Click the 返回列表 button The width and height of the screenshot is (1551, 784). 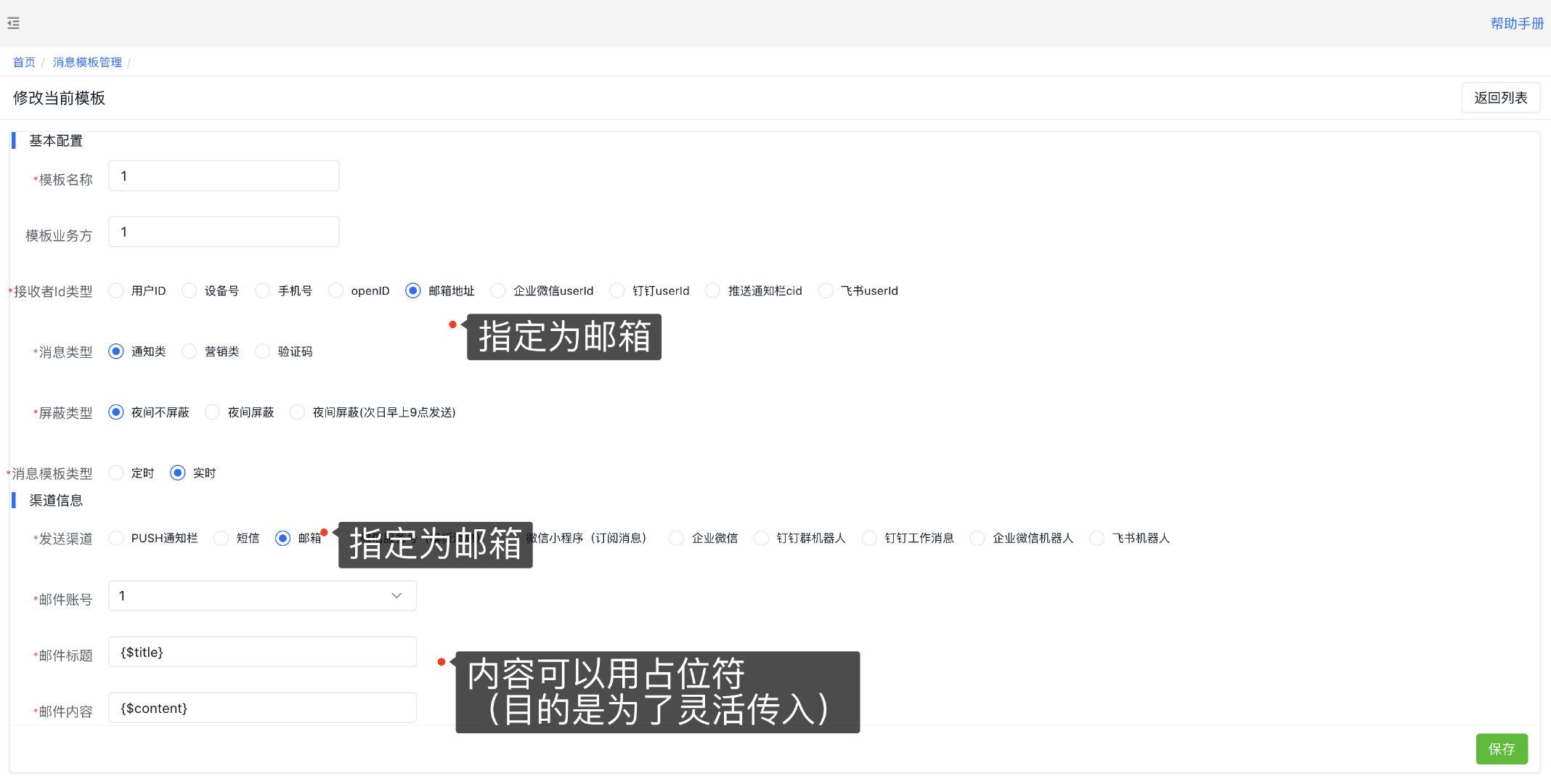point(1500,98)
